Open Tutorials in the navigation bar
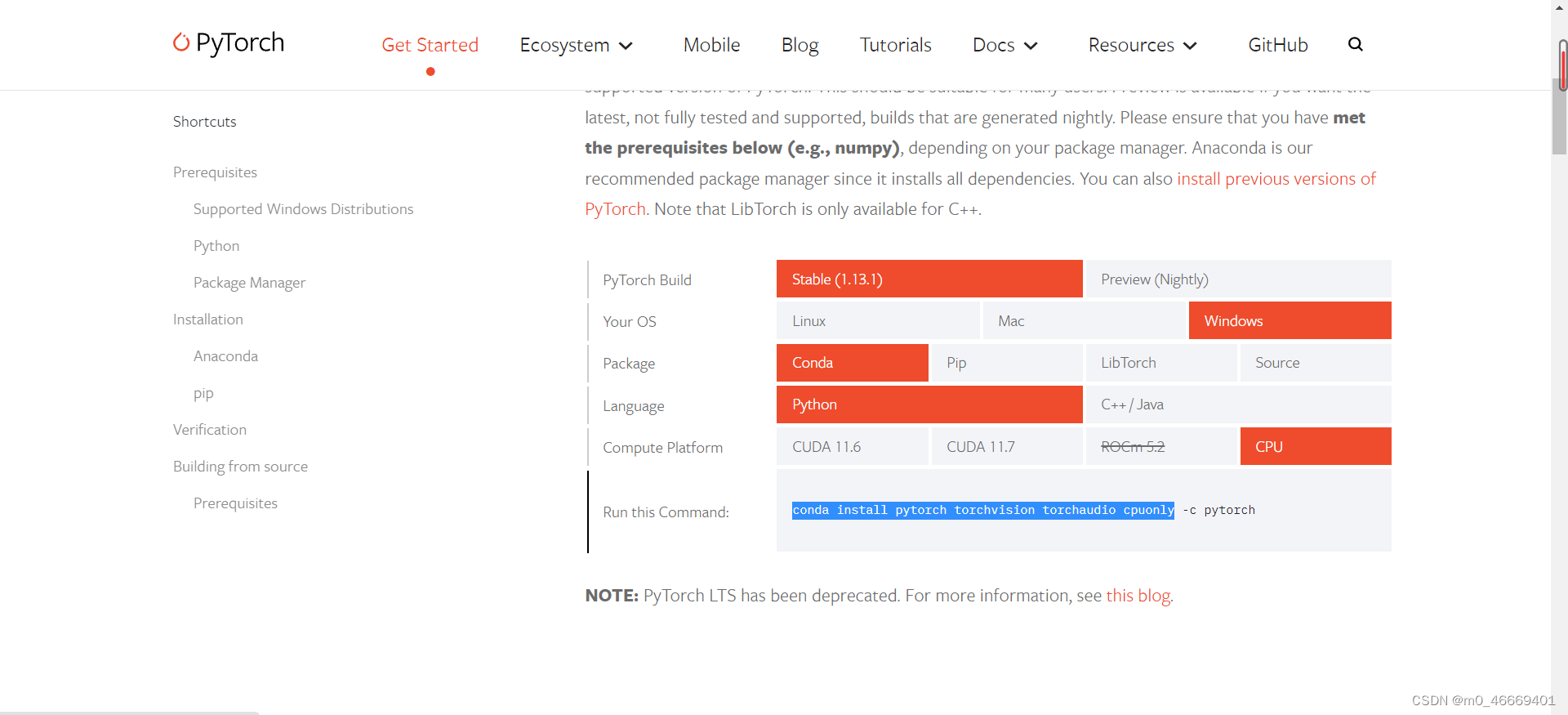This screenshot has width=1568, height=715. (x=895, y=45)
